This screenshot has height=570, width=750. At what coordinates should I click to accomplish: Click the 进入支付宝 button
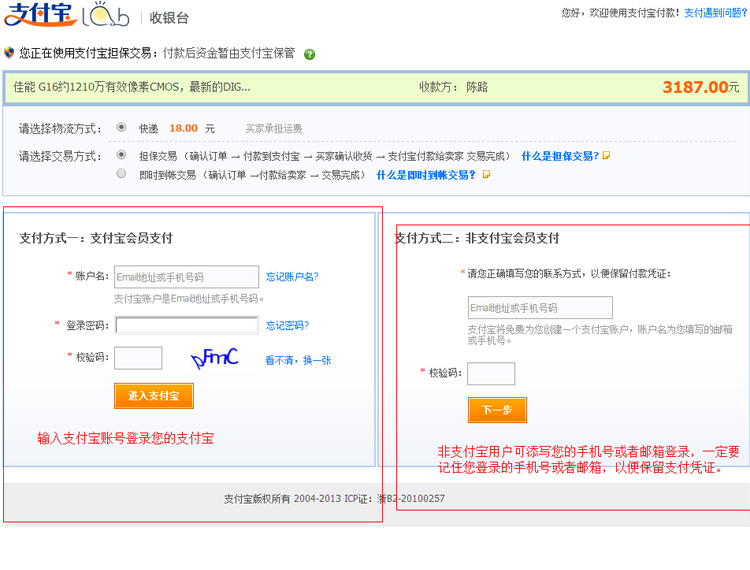coord(154,396)
